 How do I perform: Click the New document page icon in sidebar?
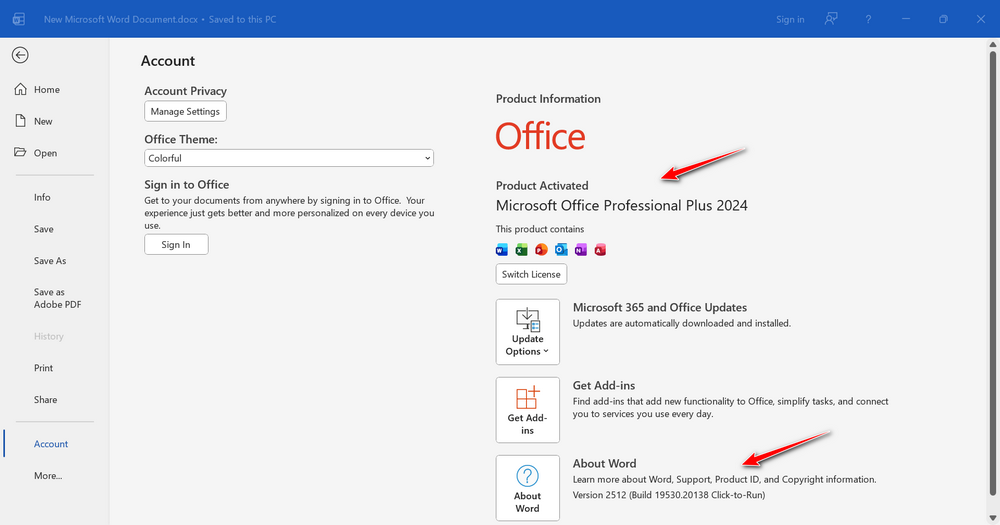[20, 121]
